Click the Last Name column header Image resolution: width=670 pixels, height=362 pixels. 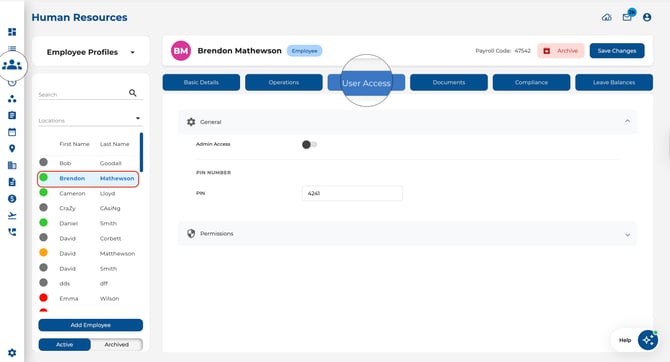click(115, 144)
